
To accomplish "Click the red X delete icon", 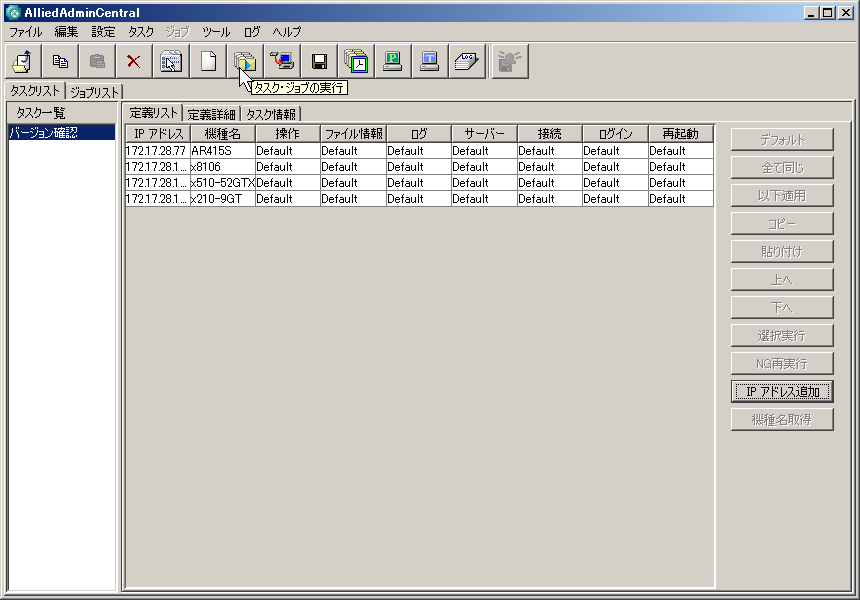I will (134, 61).
